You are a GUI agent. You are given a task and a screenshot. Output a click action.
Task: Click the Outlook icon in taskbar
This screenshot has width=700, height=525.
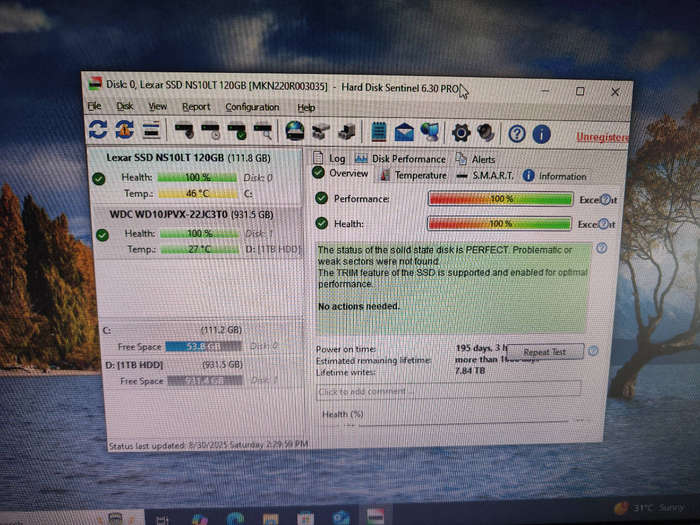coord(341,518)
